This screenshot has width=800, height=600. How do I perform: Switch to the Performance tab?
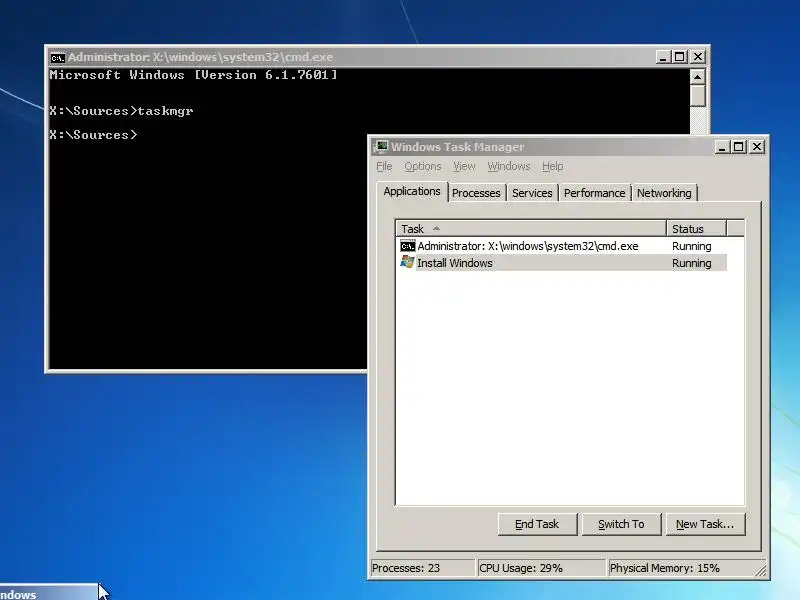594,193
